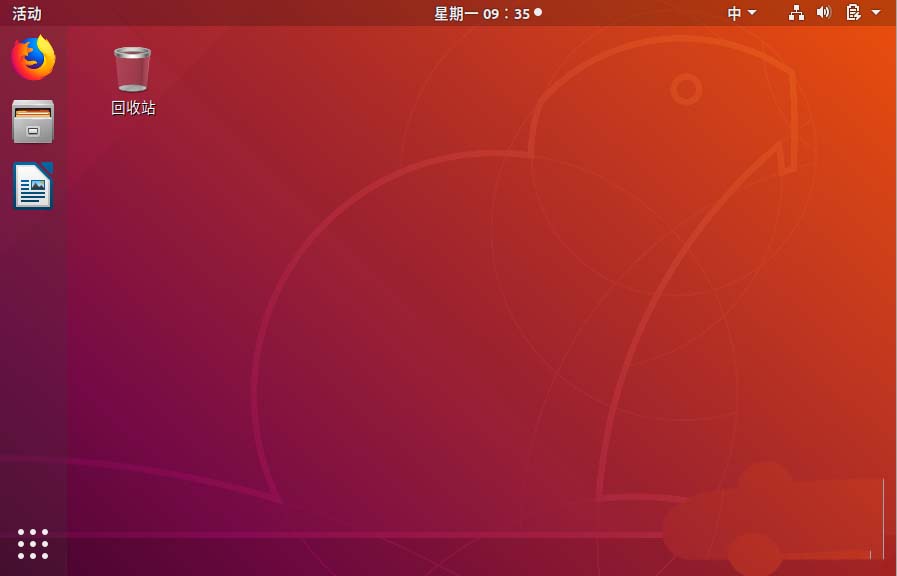
Task: Open the clock to show the calendar
Action: click(x=487, y=13)
